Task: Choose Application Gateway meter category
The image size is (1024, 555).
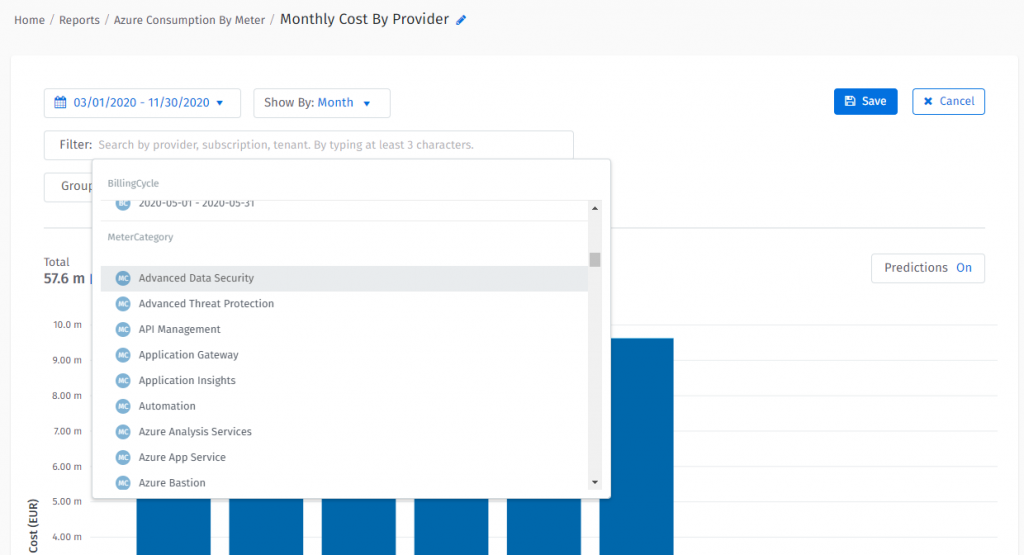Action: click(188, 355)
